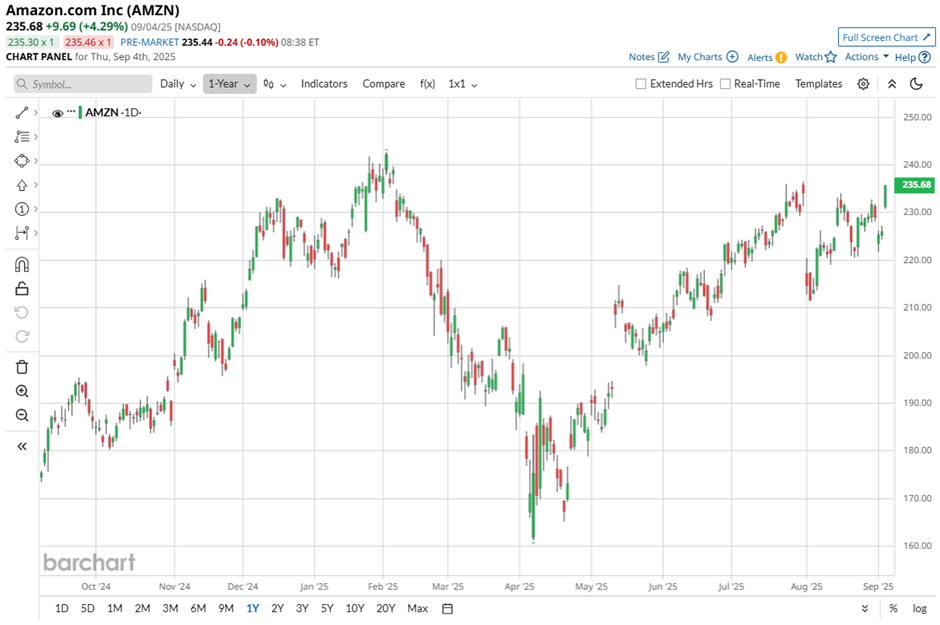940x625 pixels.
Task: Click the My Charts plus icon
Action: [732, 57]
